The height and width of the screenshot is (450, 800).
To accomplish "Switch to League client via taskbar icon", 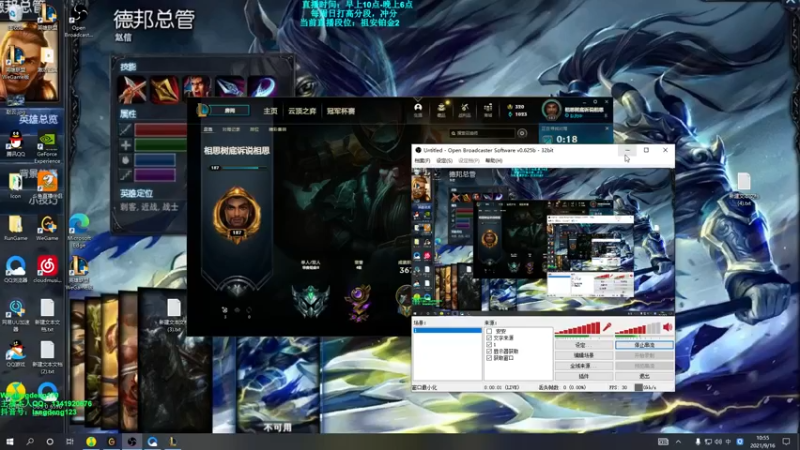I will pos(173,441).
